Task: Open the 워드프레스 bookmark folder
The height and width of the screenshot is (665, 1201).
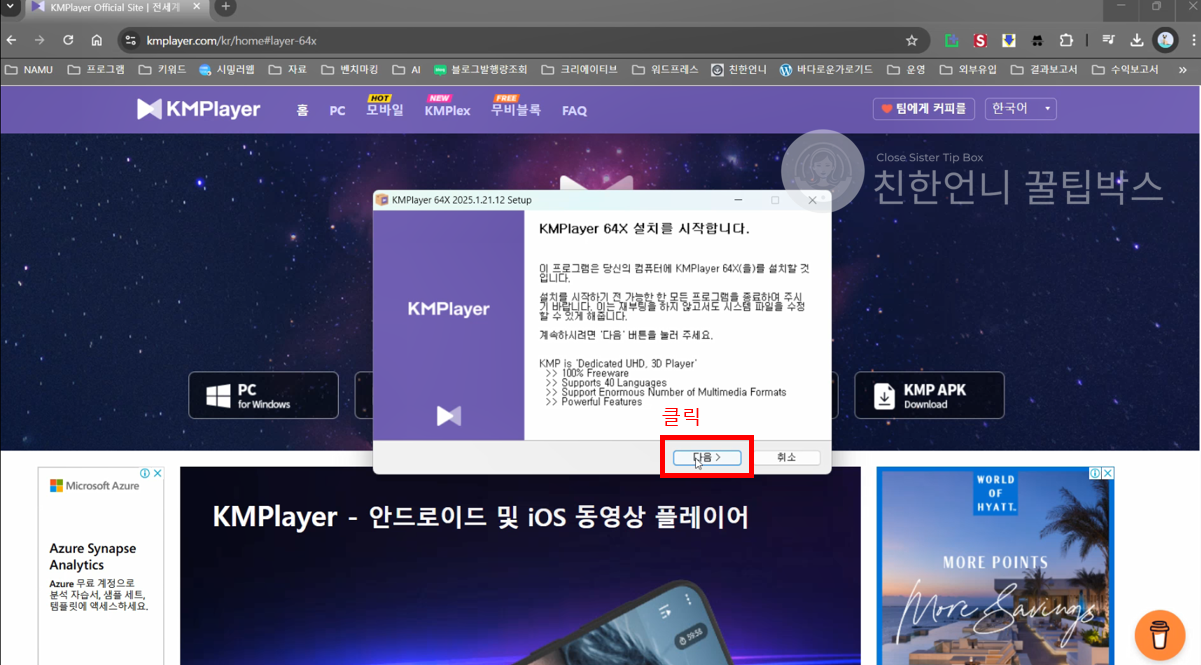Action: (666, 70)
